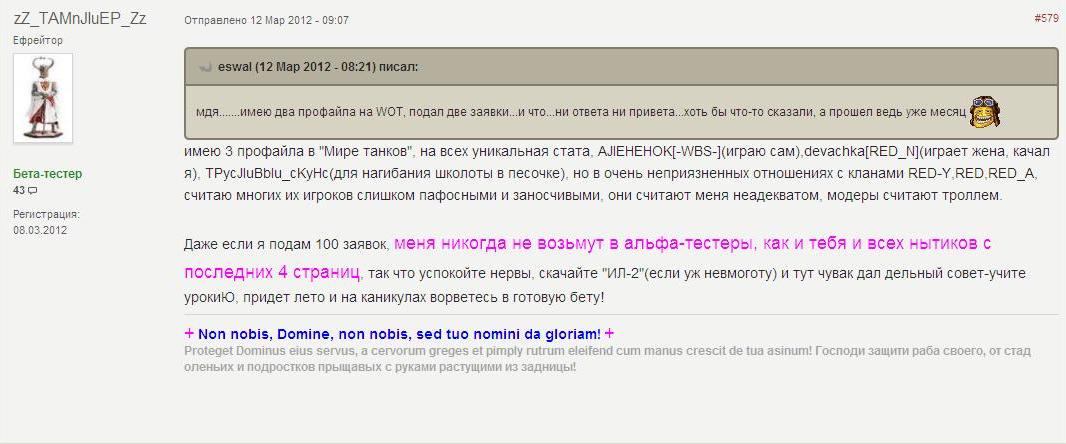This screenshot has width=1066, height=444.
Task: Click quote header 'eswal (12 Мар 2012 - 08:21) писал:'
Action: (318, 67)
